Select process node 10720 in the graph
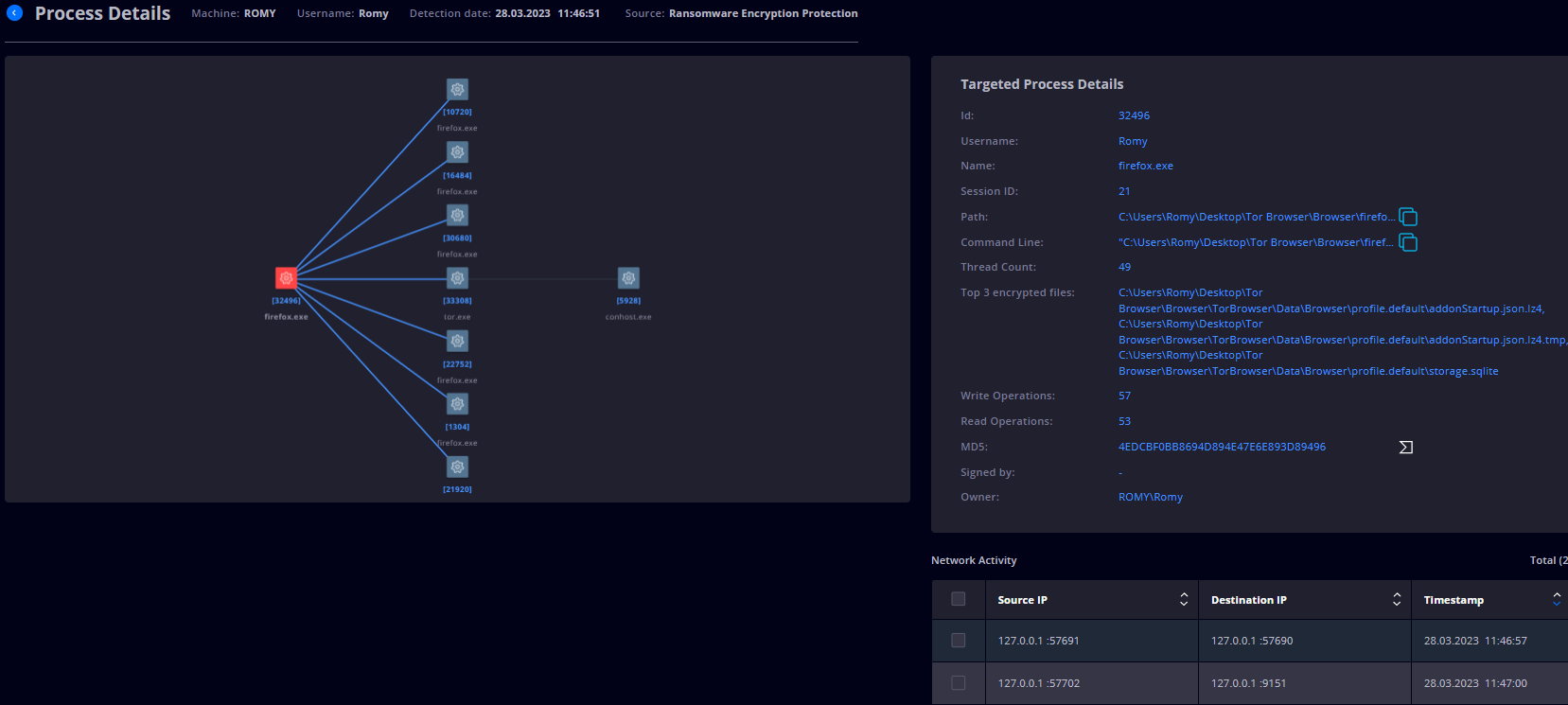1568x705 pixels. pyautogui.click(x=457, y=90)
